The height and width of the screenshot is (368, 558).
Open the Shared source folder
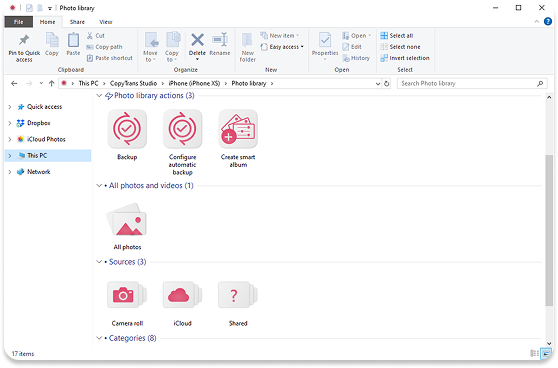click(238, 295)
